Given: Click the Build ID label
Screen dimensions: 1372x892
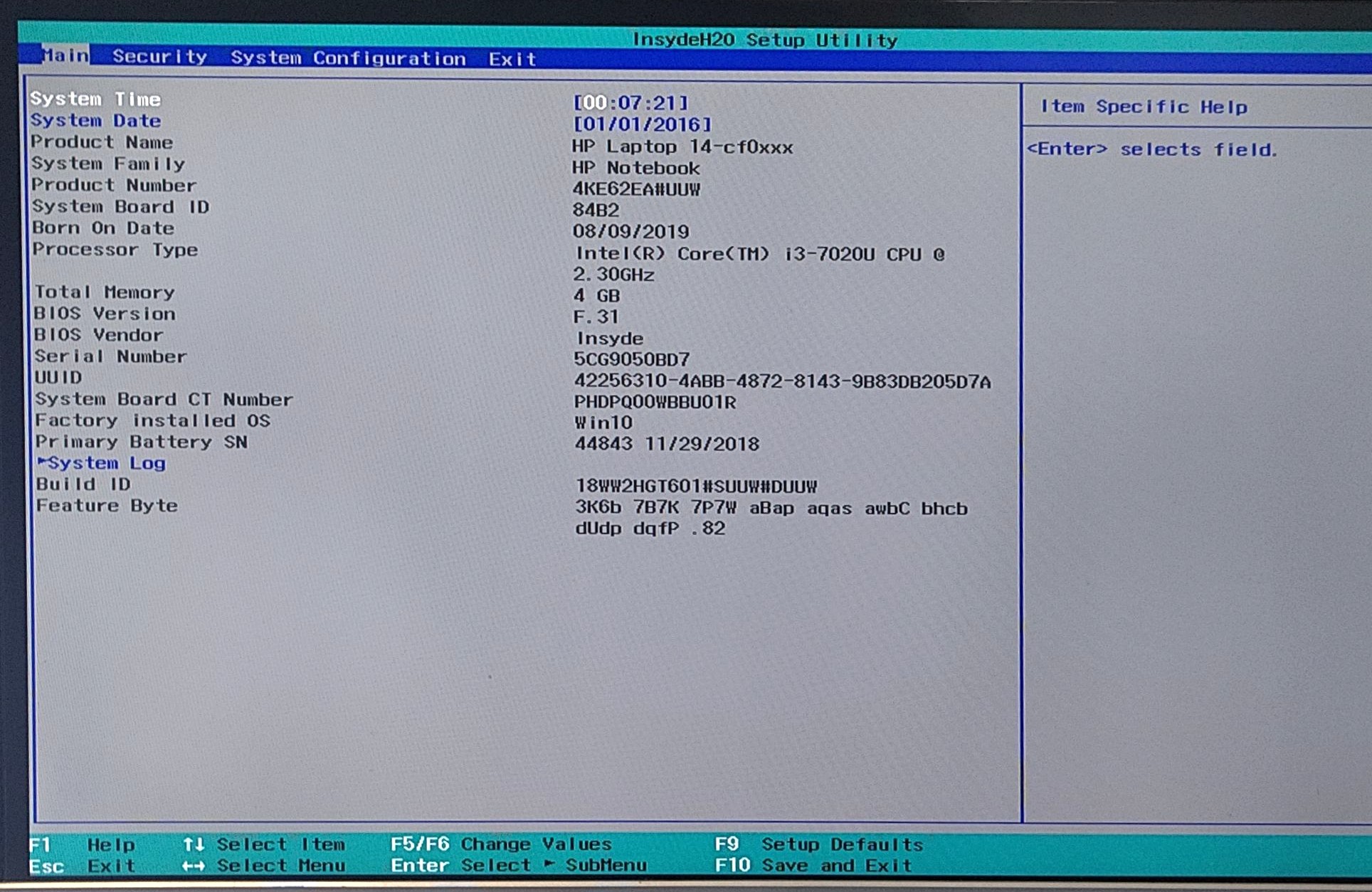Looking at the screenshot, I should [x=84, y=484].
